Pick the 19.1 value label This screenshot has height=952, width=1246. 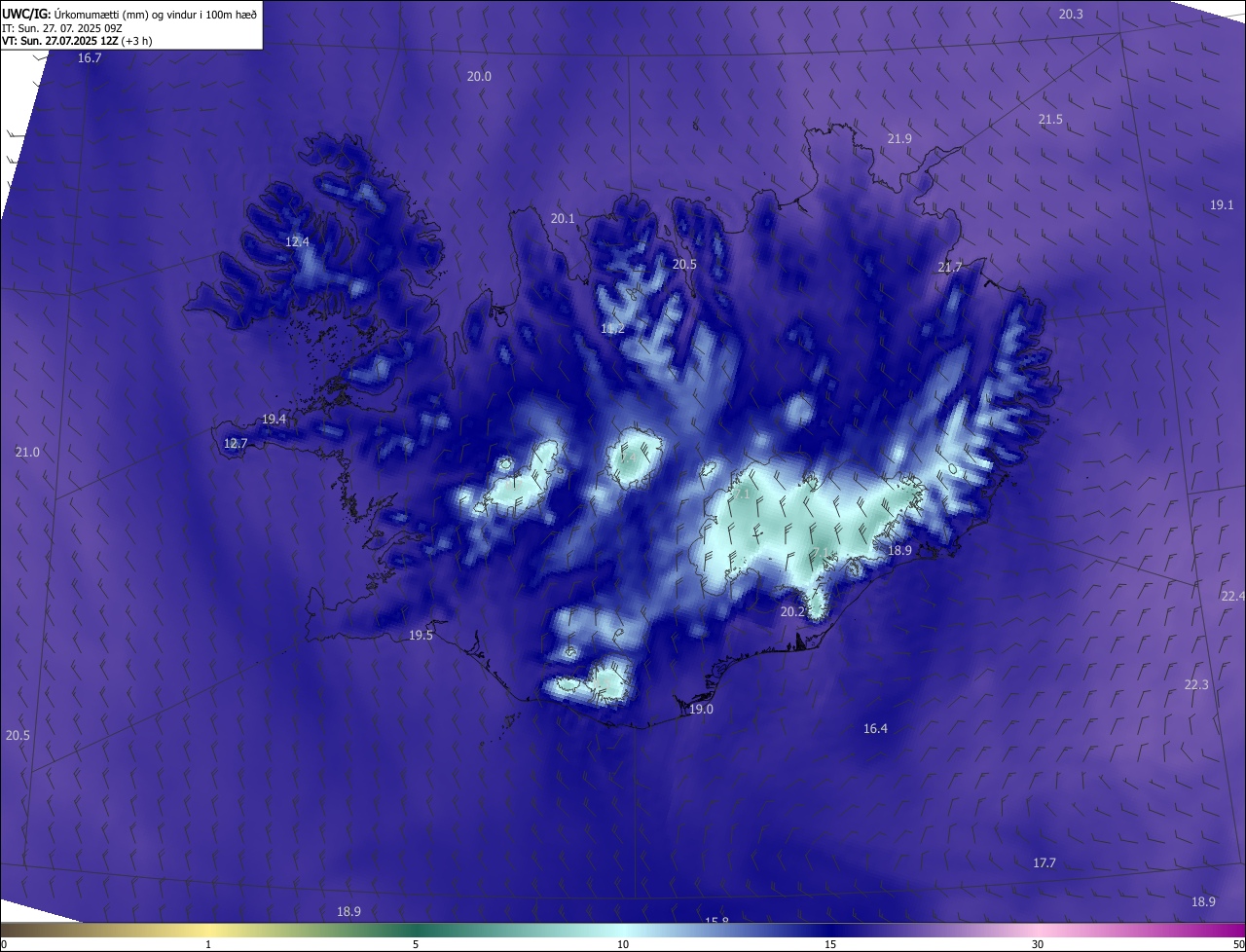point(1222,205)
